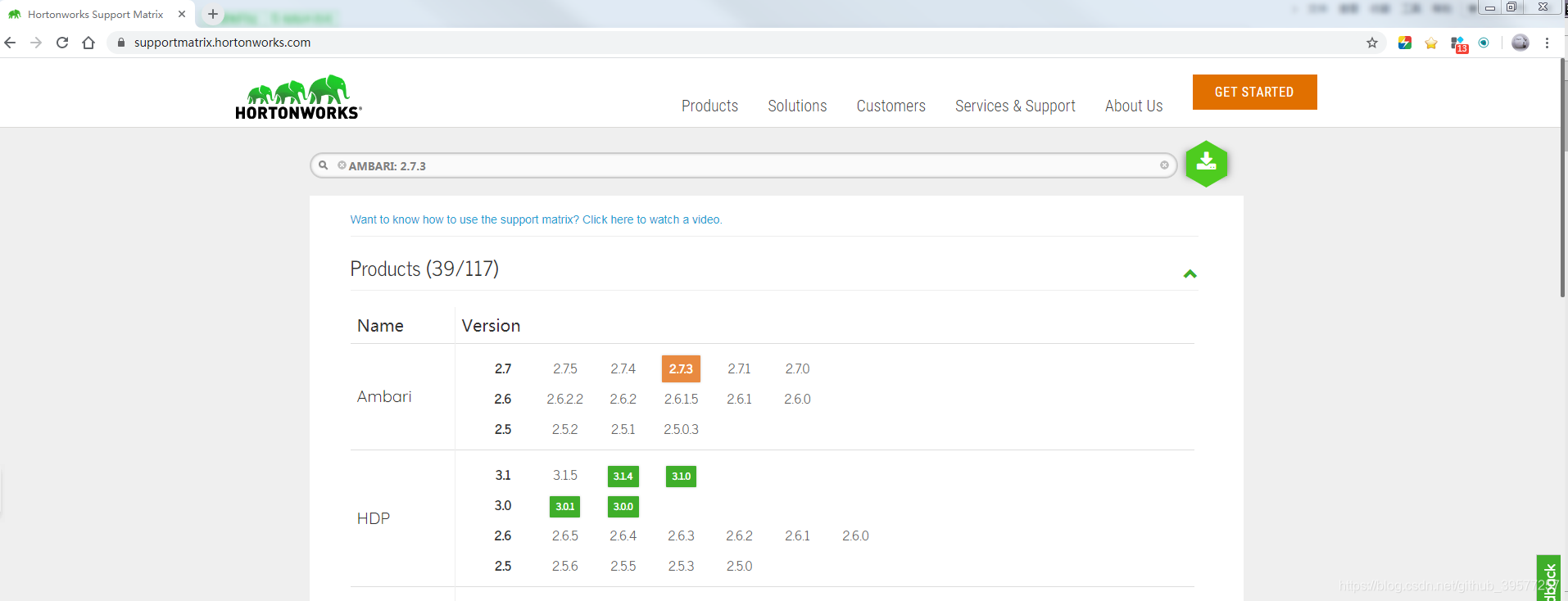Select Ambari version 2.7.5

[564, 368]
